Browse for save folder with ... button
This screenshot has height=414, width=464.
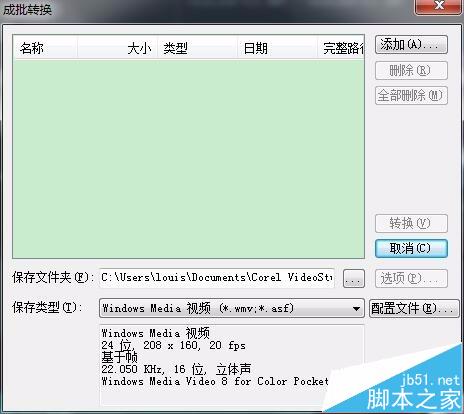coord(354,278)
